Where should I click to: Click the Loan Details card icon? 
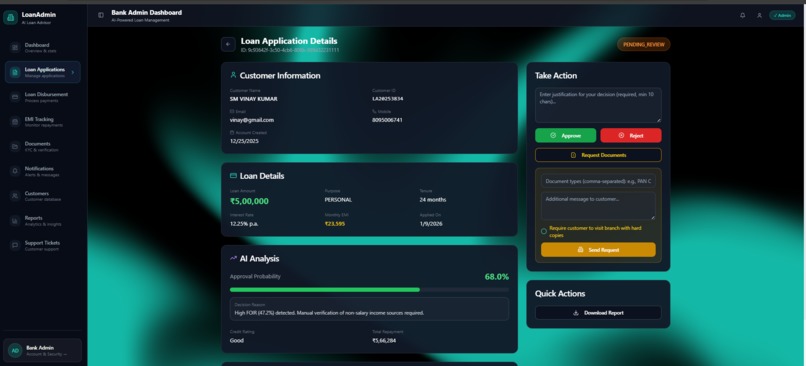[233, 176]
